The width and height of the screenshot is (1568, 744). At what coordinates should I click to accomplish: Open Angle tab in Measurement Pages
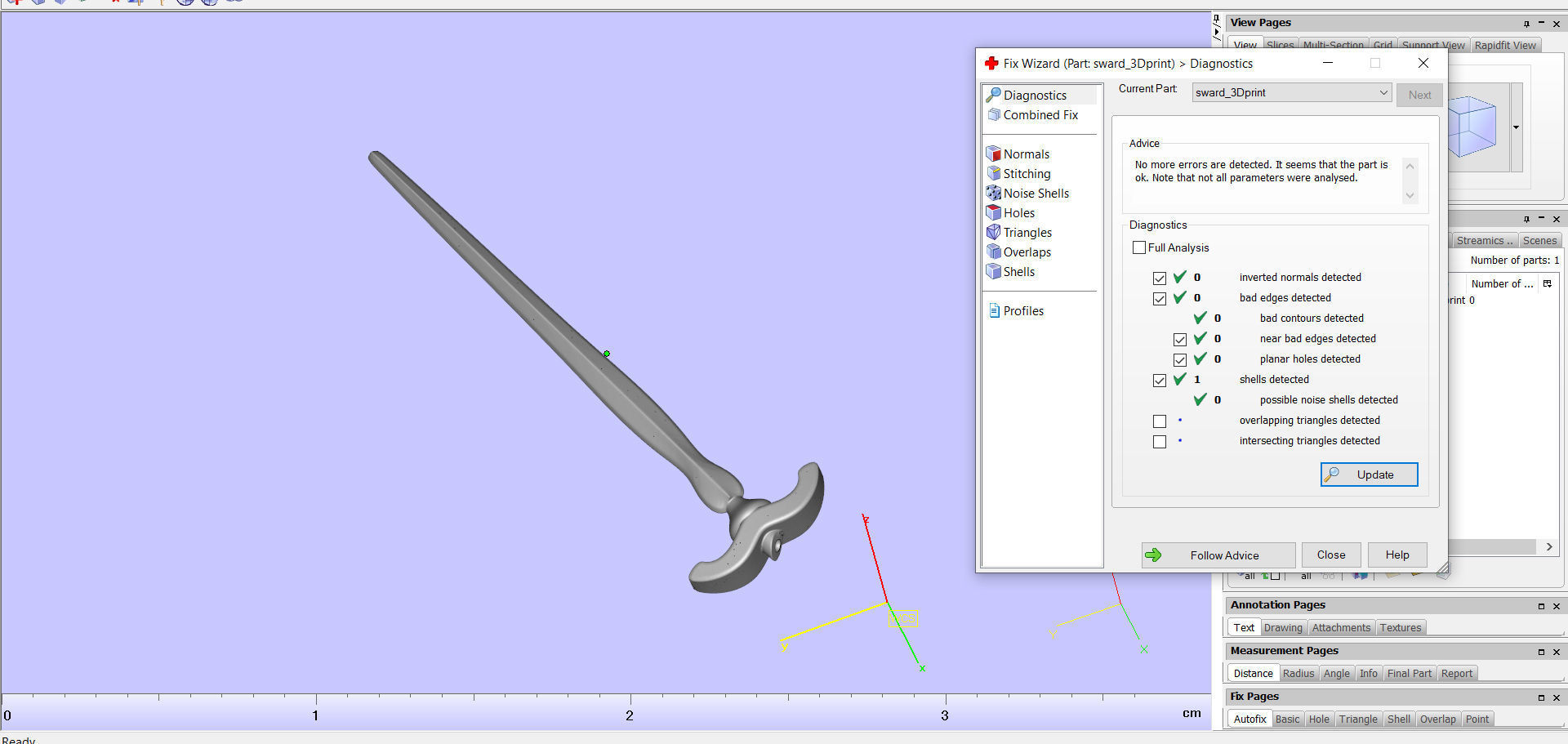[x=1337, y=673]
